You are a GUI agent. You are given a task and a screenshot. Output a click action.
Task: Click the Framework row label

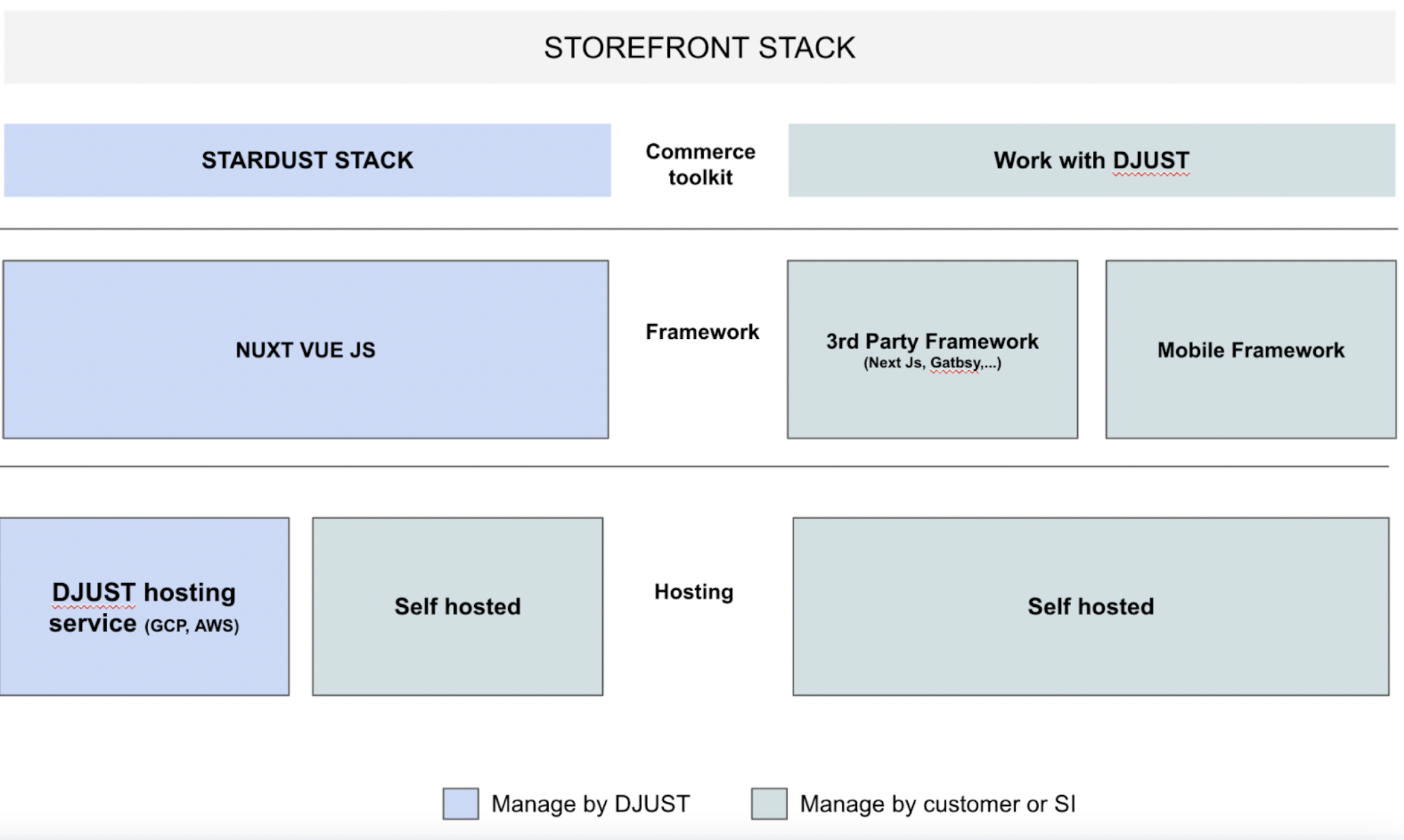702,332
